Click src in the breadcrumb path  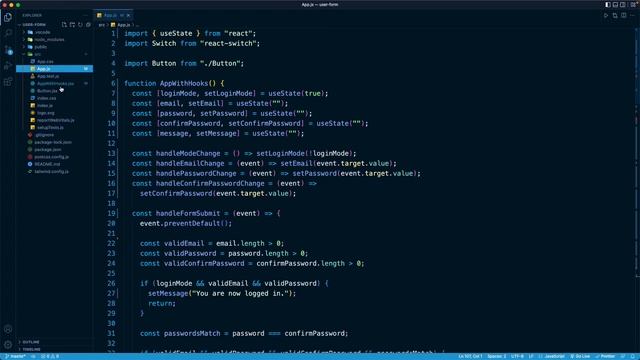coord(101,25)
